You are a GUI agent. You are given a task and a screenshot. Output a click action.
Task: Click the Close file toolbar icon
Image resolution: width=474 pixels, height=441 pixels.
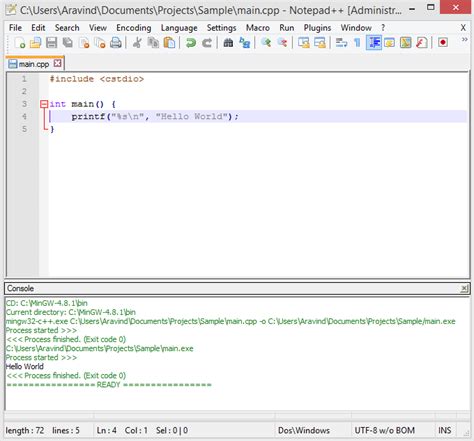coord(84,43)
